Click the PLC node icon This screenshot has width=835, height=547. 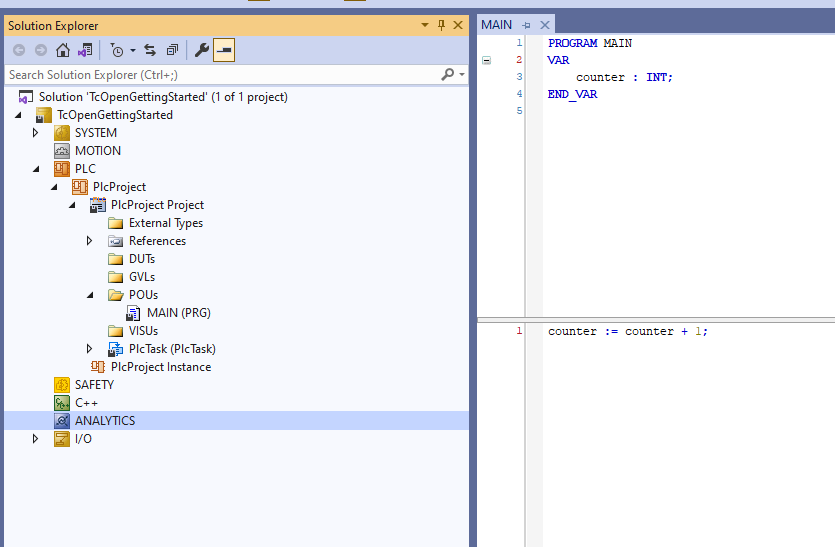click(62, 169)
